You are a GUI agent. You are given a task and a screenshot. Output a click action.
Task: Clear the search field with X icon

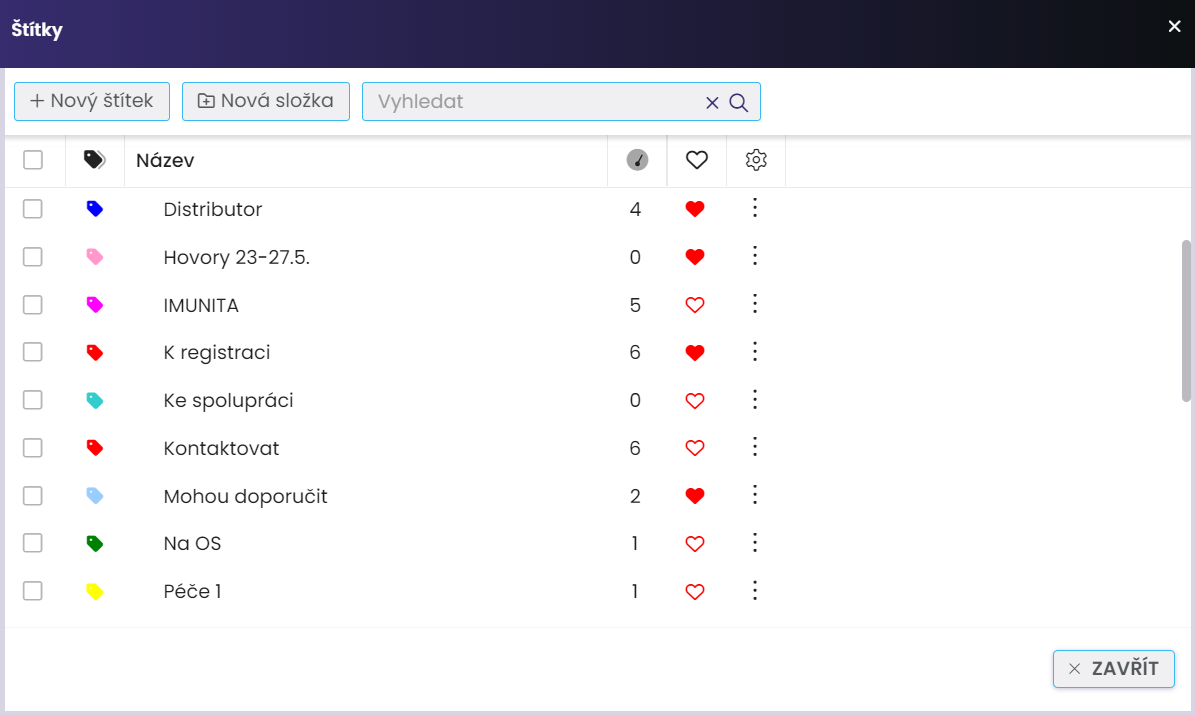tap(712, 102)
